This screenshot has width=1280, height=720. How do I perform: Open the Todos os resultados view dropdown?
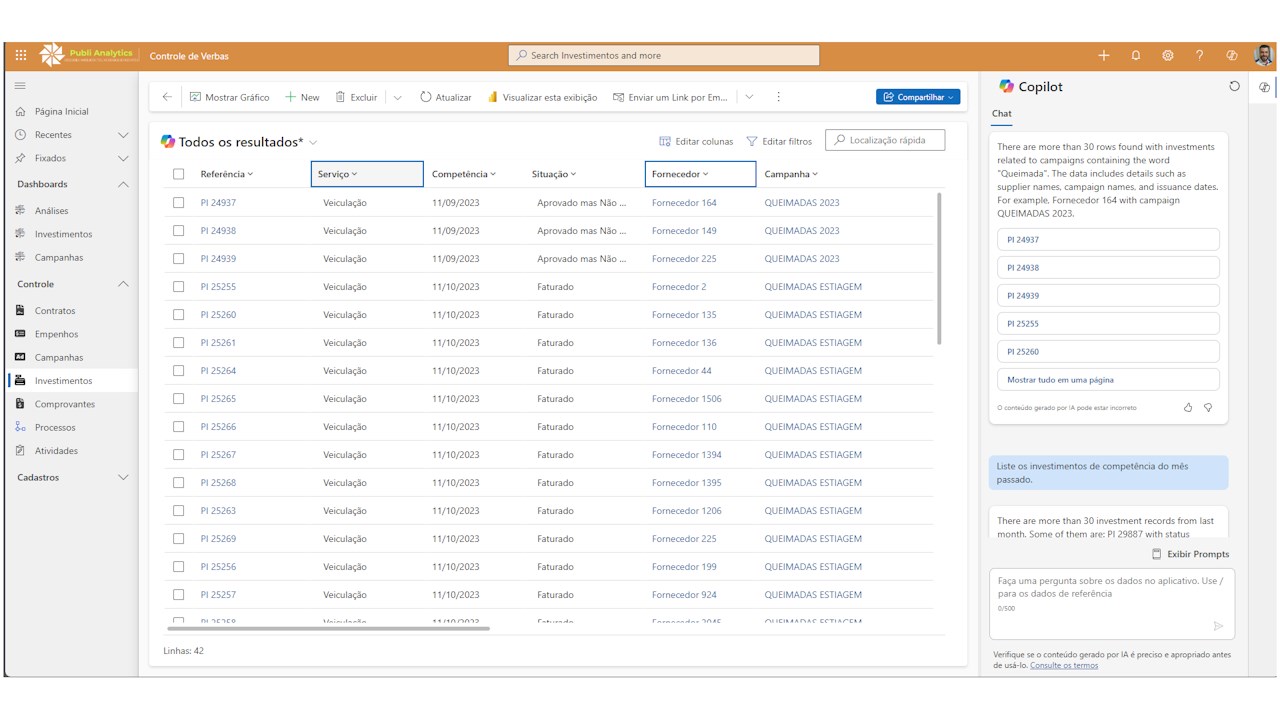click(x=313, y=143)
